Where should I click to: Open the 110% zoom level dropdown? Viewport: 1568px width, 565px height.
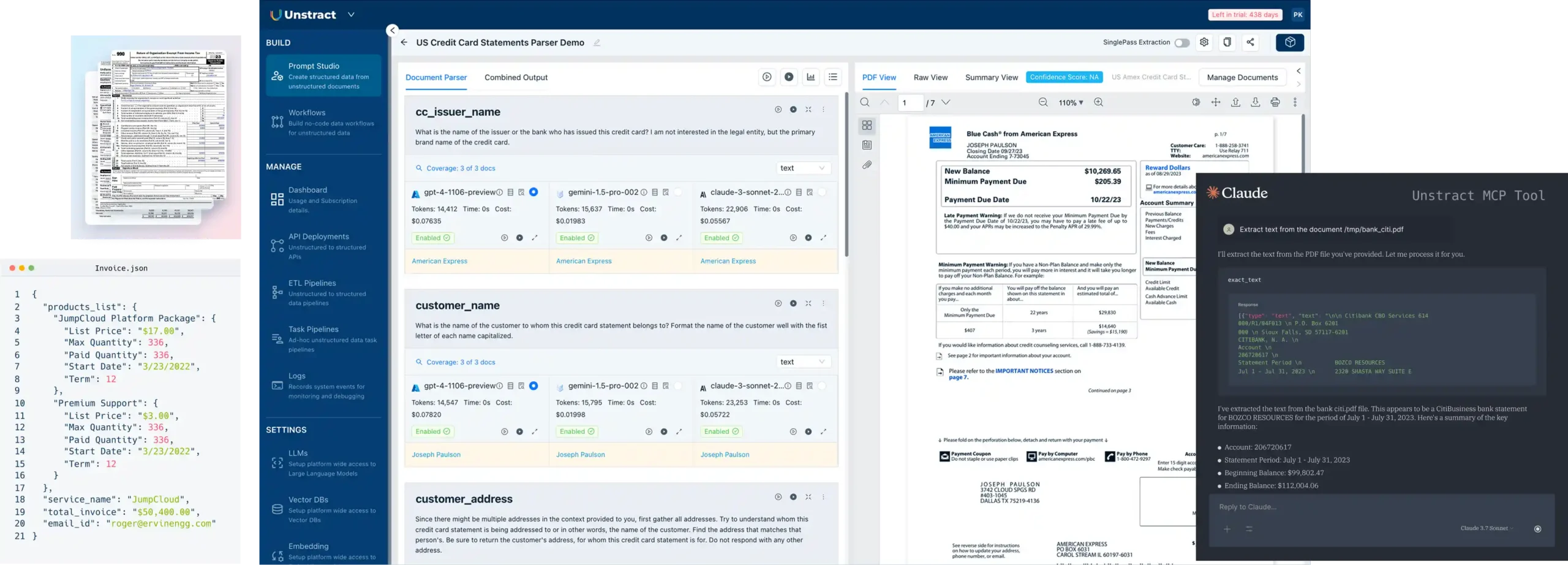coord(1071,102)
